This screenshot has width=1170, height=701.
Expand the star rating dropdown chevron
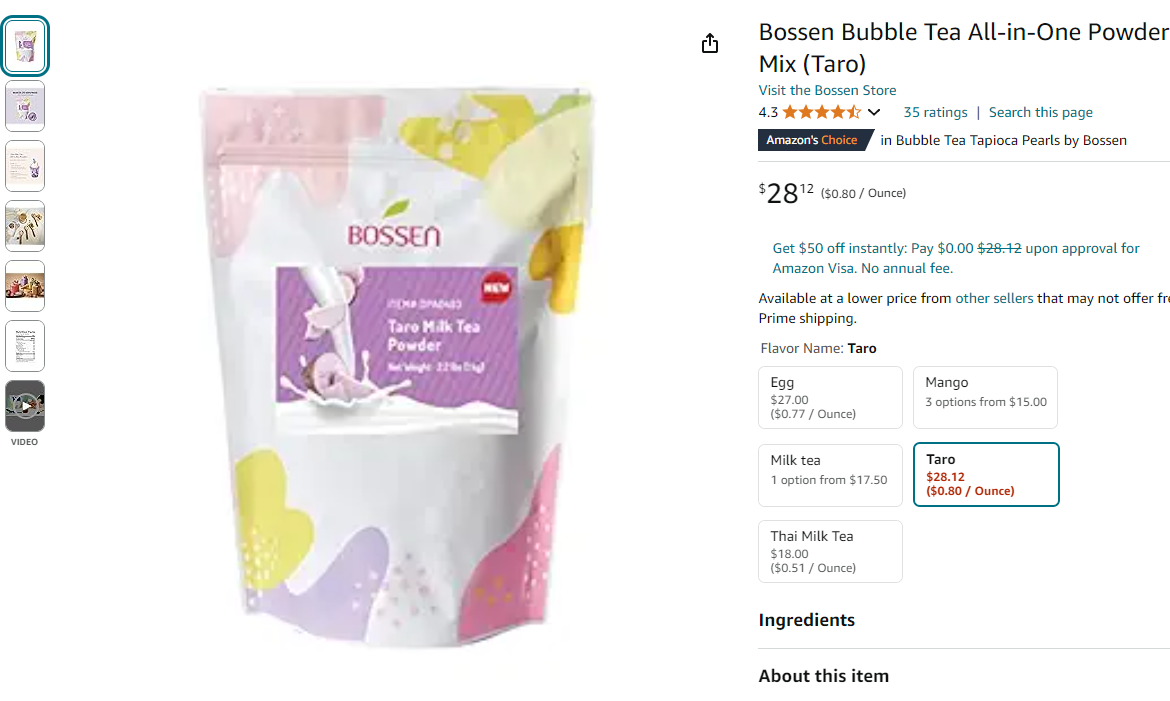pos(874,113)
